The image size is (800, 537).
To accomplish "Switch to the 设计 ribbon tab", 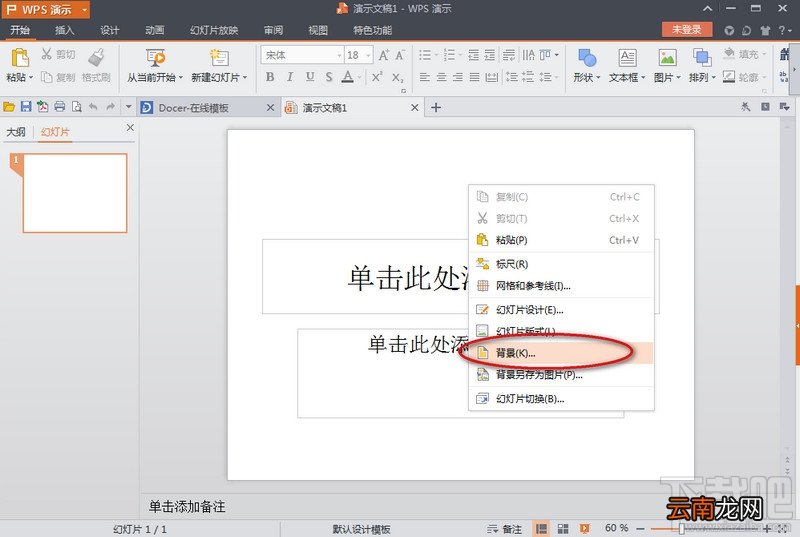I will click(x=109, y=30).
